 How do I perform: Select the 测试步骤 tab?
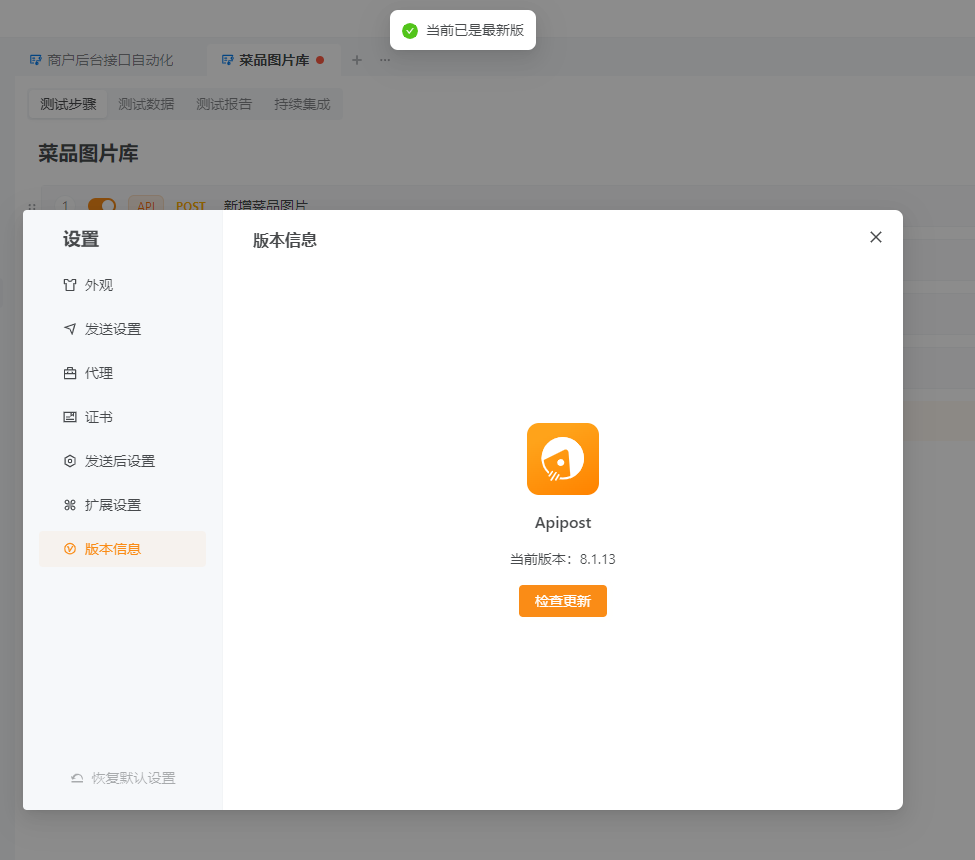click(x=68, y=104)
